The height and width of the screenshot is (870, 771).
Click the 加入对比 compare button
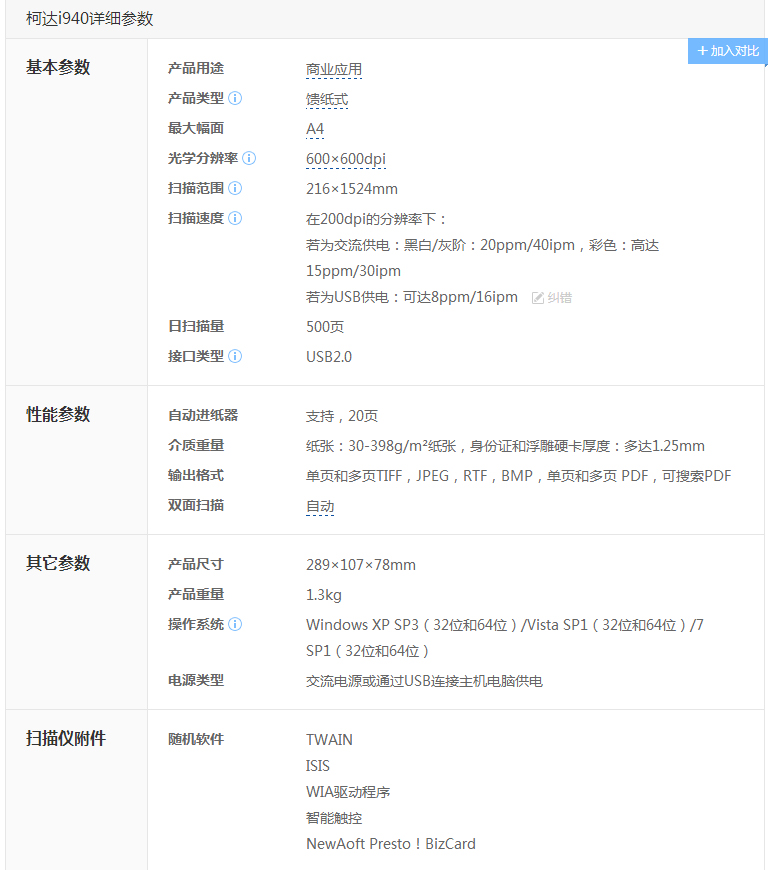[x=727, y=51]
